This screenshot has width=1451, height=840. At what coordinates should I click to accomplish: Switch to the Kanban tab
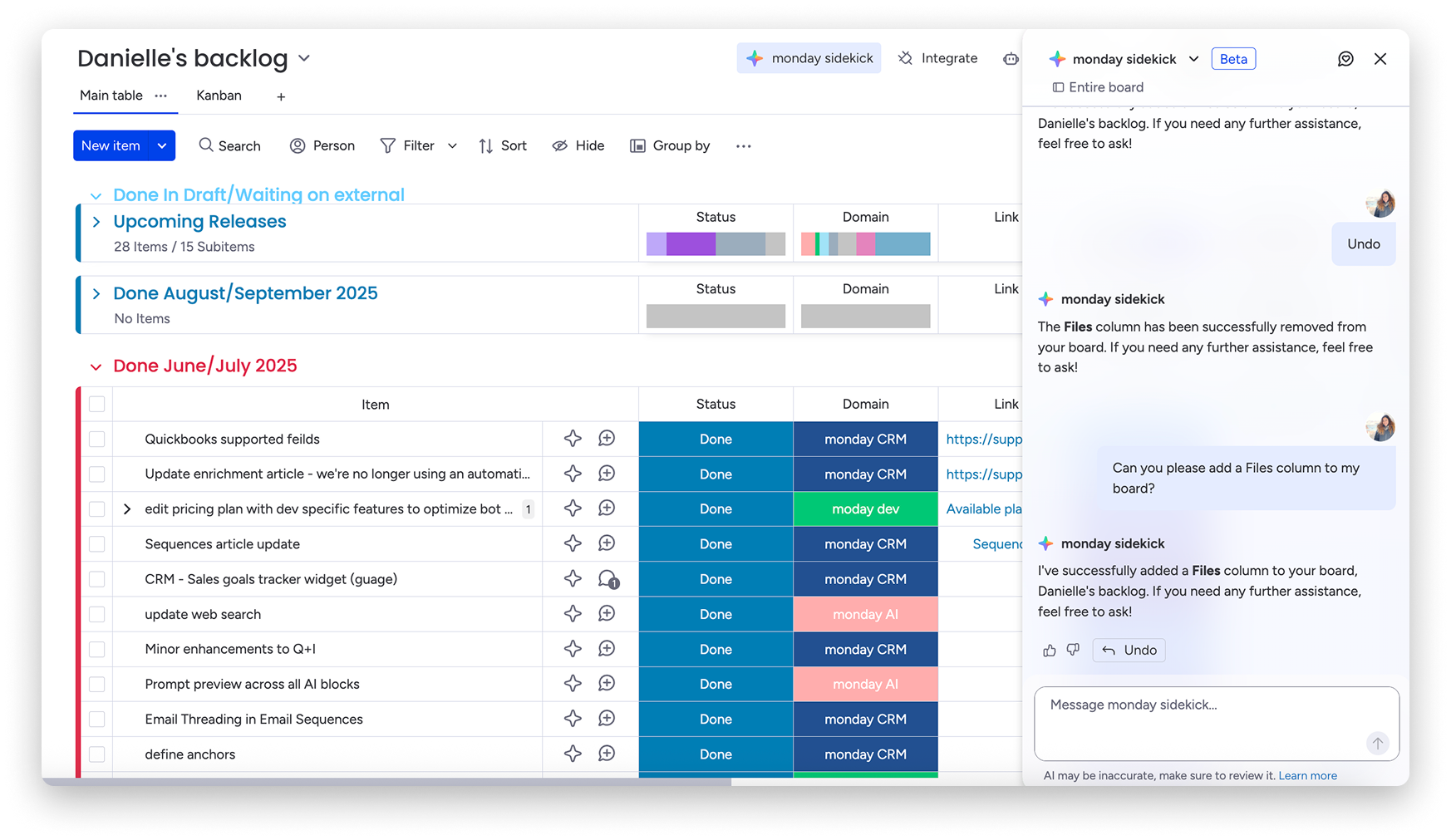pos(219,96)
